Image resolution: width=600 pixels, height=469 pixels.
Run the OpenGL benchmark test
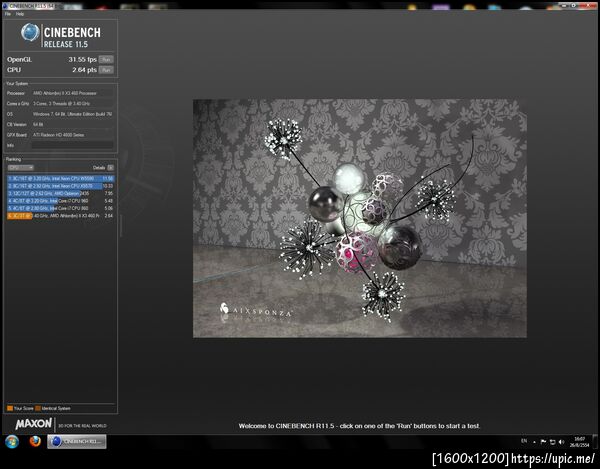click(106, 59)
